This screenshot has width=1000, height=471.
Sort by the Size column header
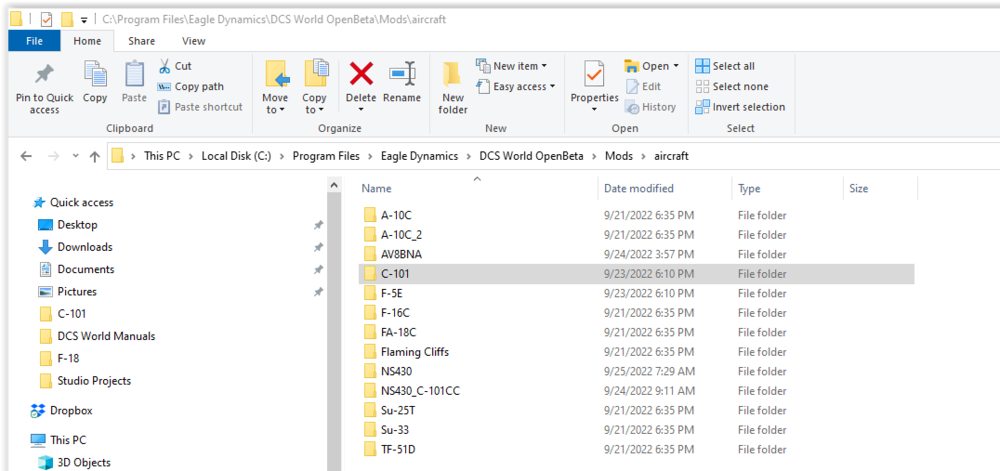pyautogui.click(x=858, y=189)
